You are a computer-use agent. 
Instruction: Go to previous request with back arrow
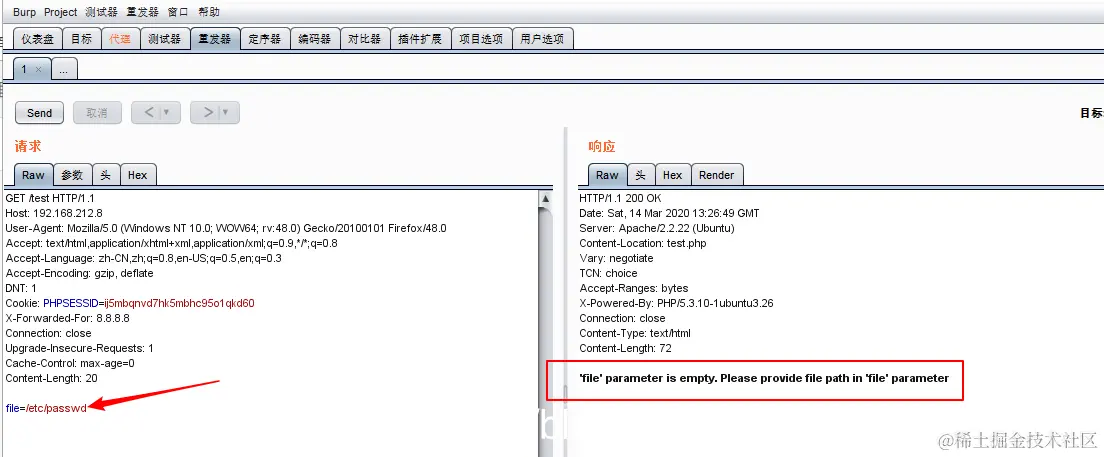[148, 112]
